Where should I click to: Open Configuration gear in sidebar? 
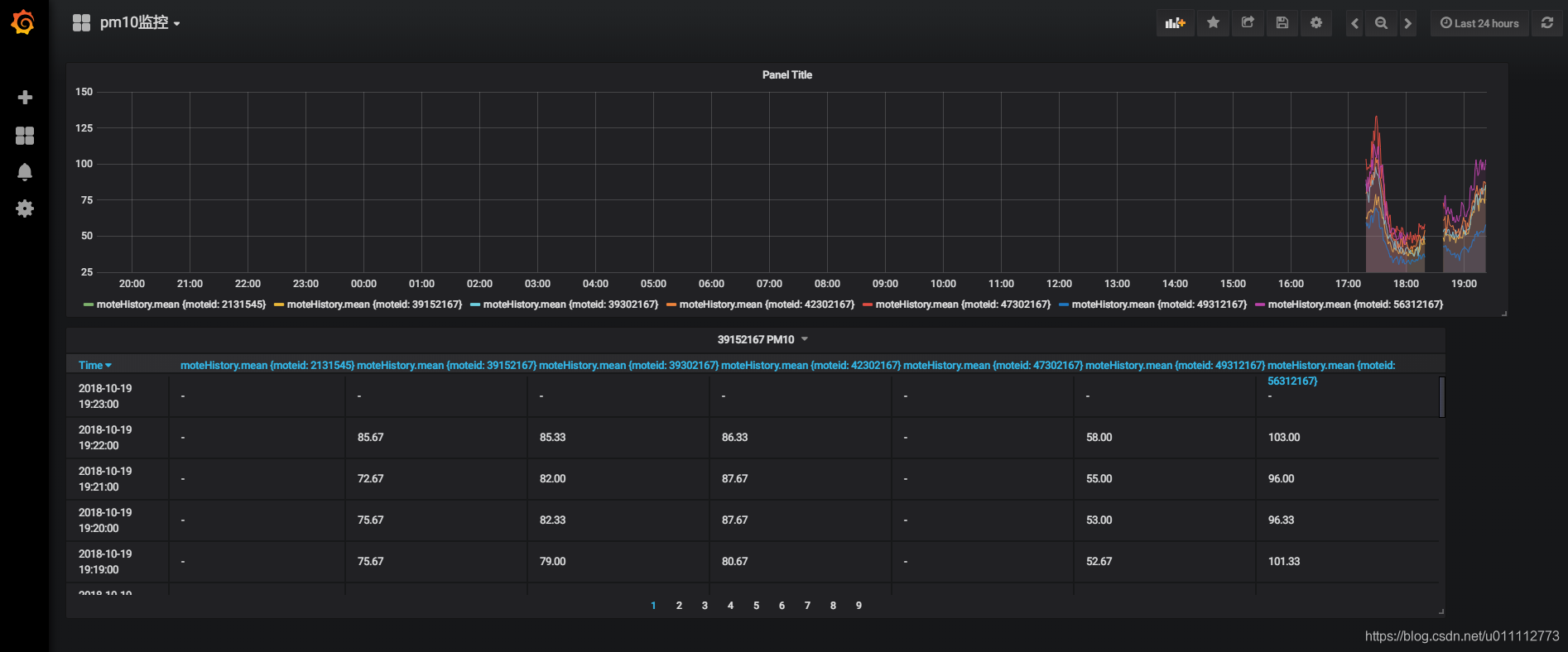25,209
